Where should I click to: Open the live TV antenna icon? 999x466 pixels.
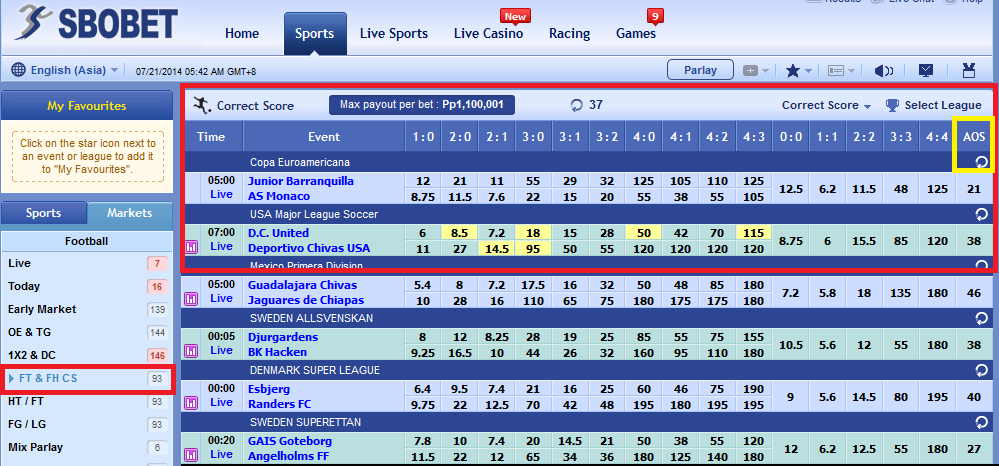point(969,70)
